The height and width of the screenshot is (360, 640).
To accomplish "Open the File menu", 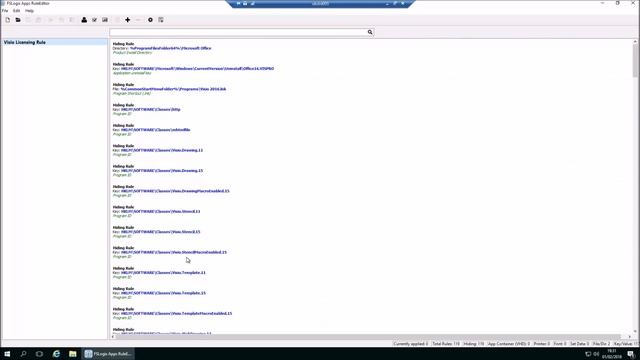I will (5, 11).
